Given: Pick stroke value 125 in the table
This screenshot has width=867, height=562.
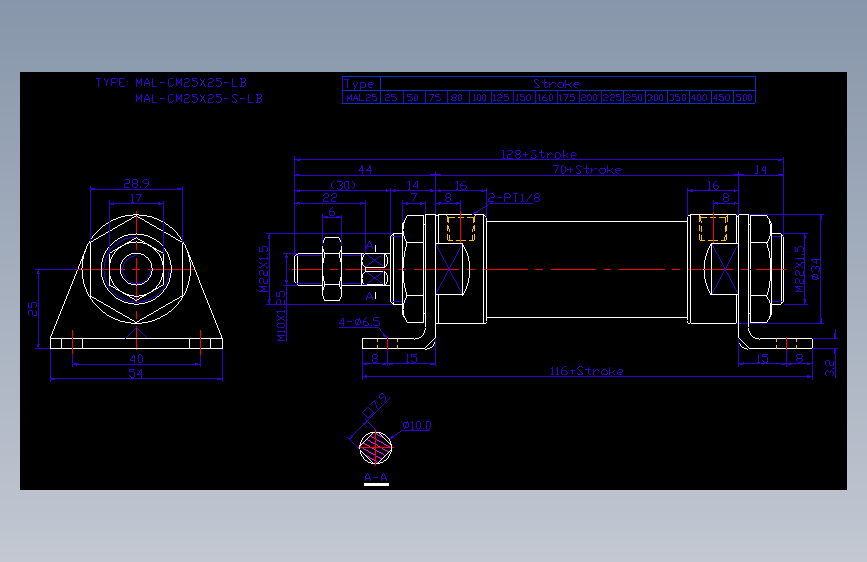Looking at the screenshot, I should tap(501, 98).
